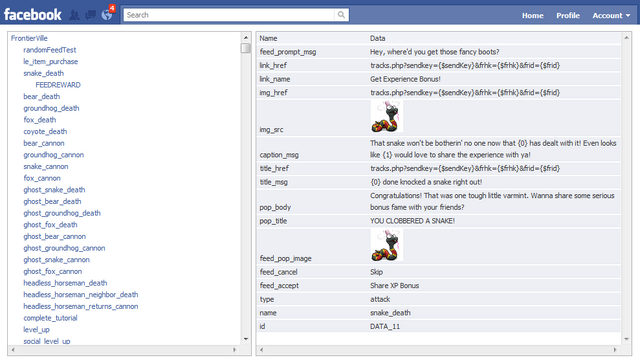Select headless_horseman_returns_cannon in the tree

point(80,307)
